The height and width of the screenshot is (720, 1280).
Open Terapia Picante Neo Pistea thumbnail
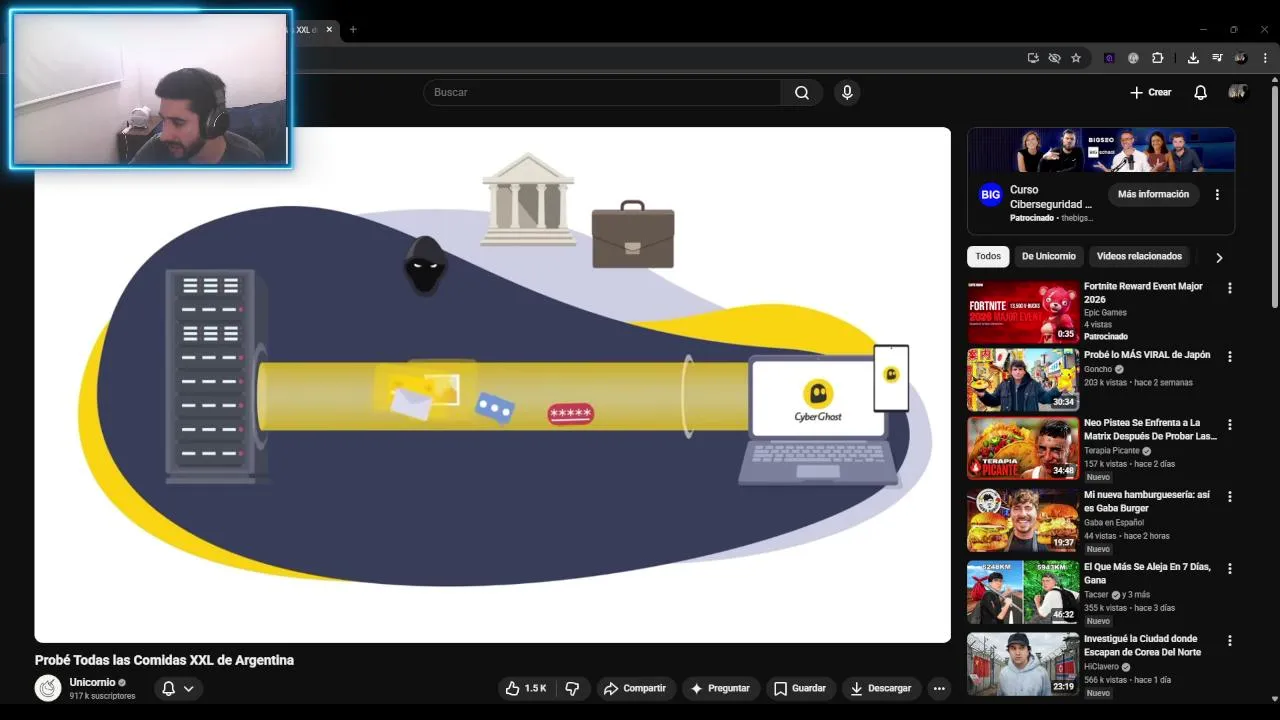coord(1023,448)
